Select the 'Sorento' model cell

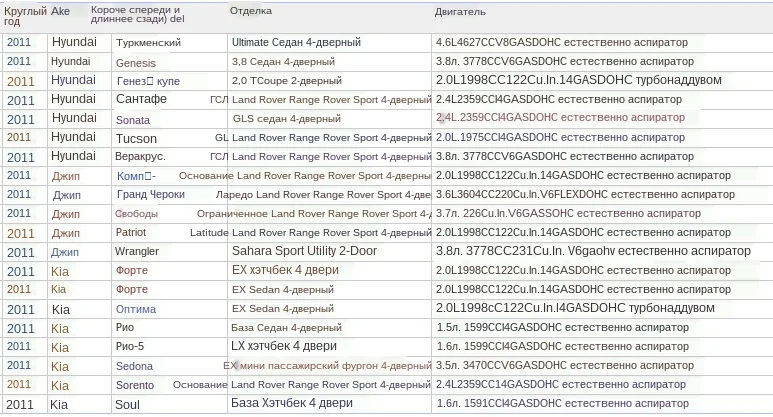click(135, 385)
